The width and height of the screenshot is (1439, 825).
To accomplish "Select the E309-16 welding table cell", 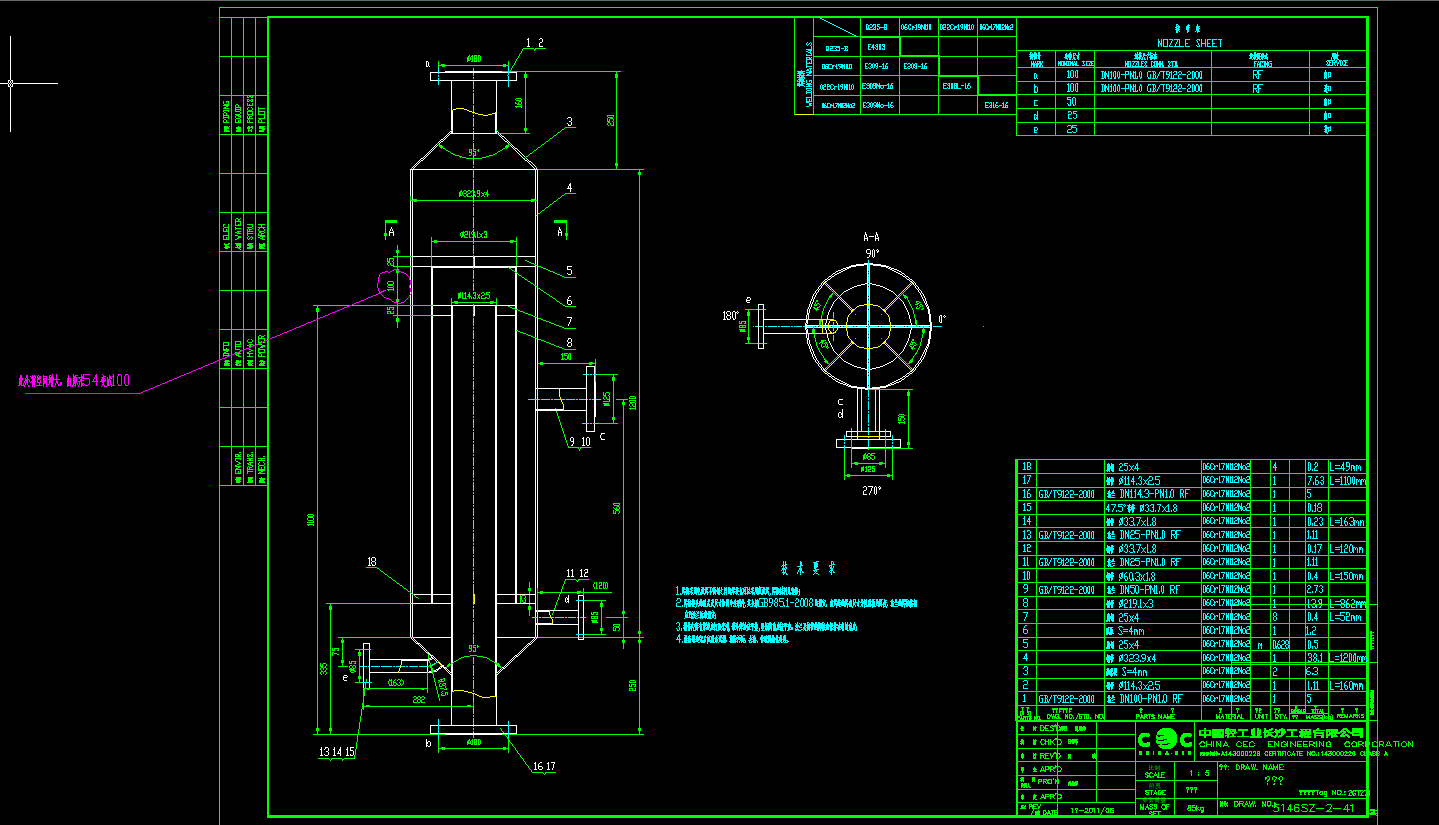I will [878, 66].
